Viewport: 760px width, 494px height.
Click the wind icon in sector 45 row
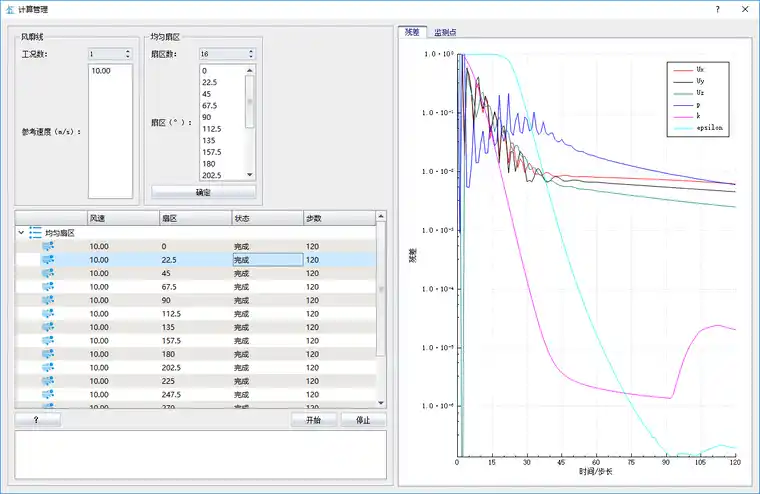(48, 273)
